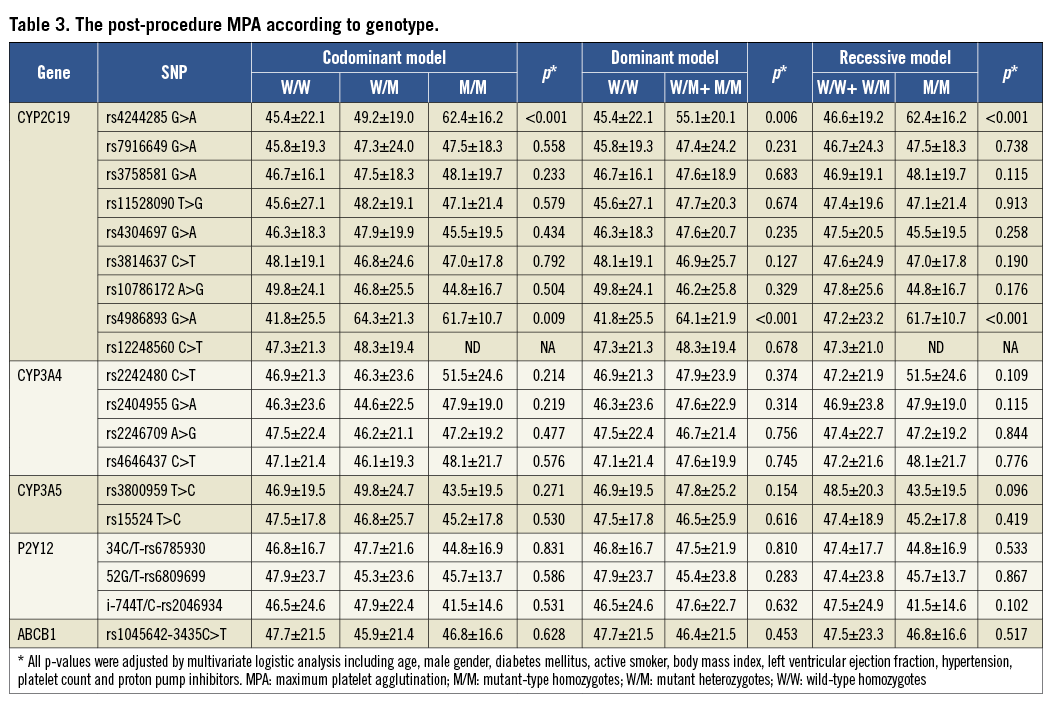Click SNP rs4244285 G>A

coord(150,117)
